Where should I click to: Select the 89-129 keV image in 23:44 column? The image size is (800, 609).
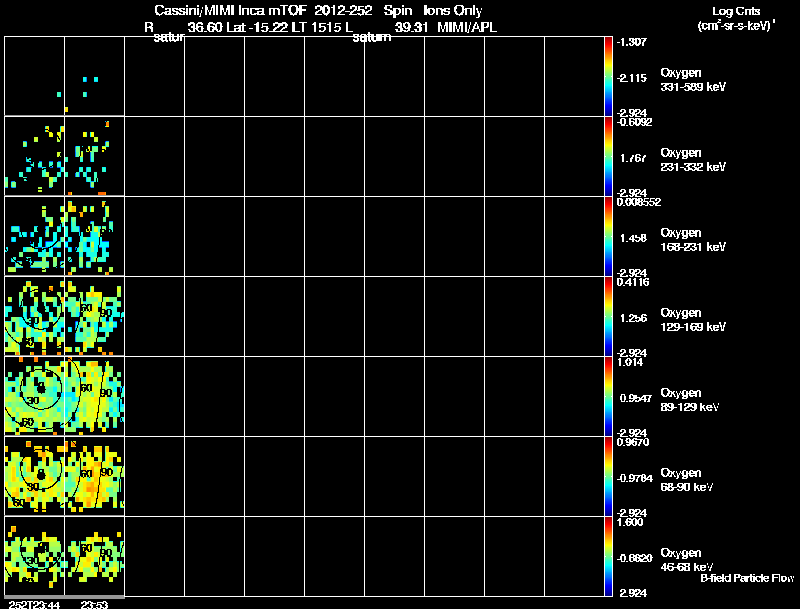point(35,396)
